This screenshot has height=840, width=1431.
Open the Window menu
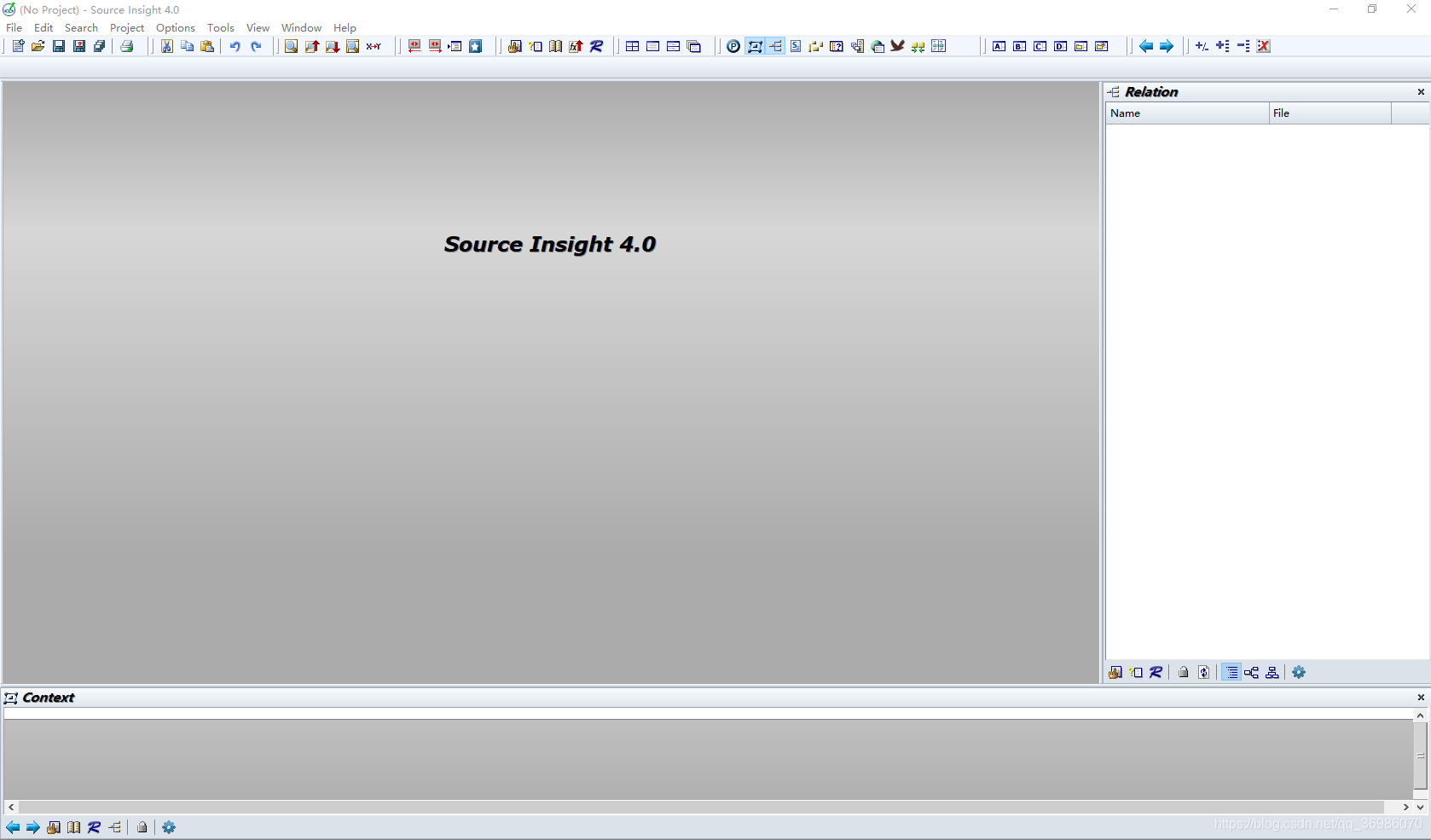pos(301,27)
